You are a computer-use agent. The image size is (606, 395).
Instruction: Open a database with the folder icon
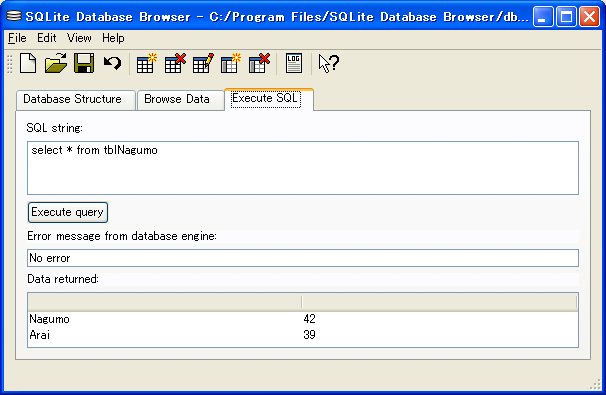(x=56, y=63)
